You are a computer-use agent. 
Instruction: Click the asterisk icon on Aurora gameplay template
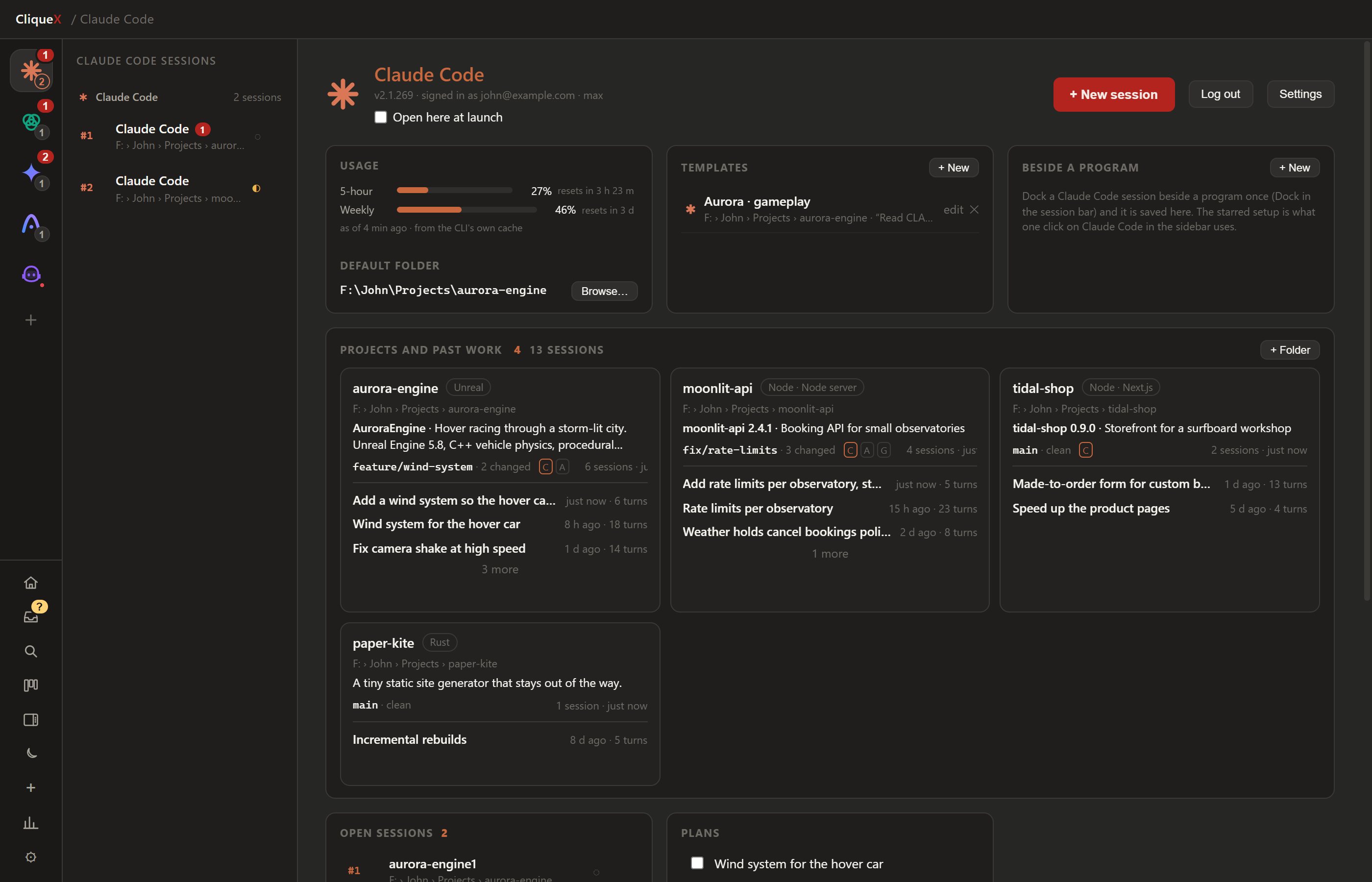(x=690, y=209)
